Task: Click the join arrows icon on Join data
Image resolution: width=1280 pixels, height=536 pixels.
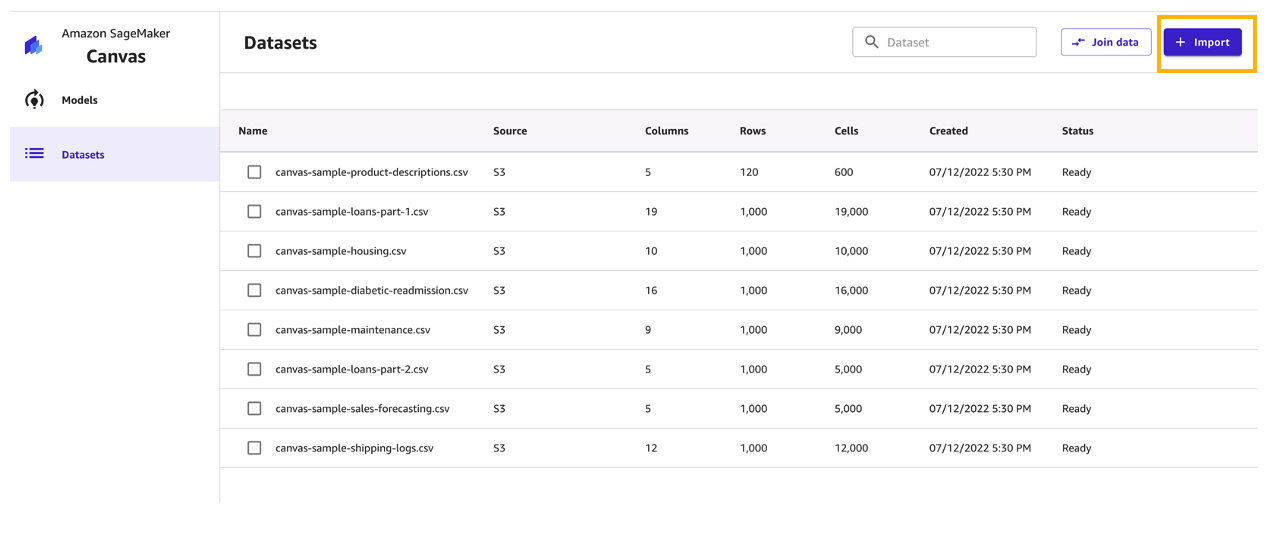Action: (x=1078, y=42)
